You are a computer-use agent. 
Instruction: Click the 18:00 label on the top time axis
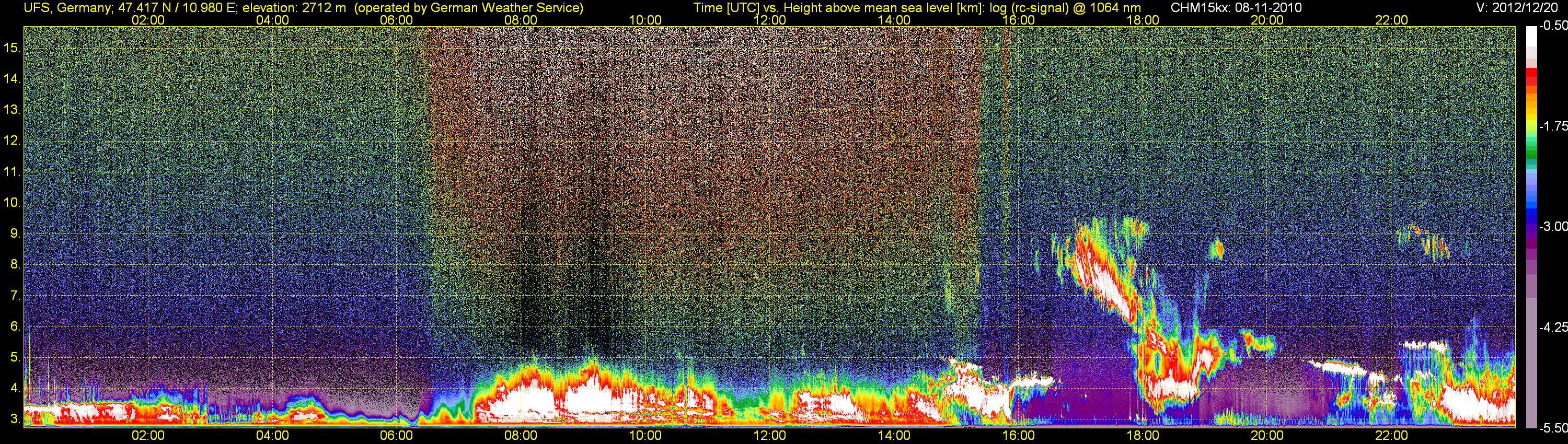coord(1143,19)
